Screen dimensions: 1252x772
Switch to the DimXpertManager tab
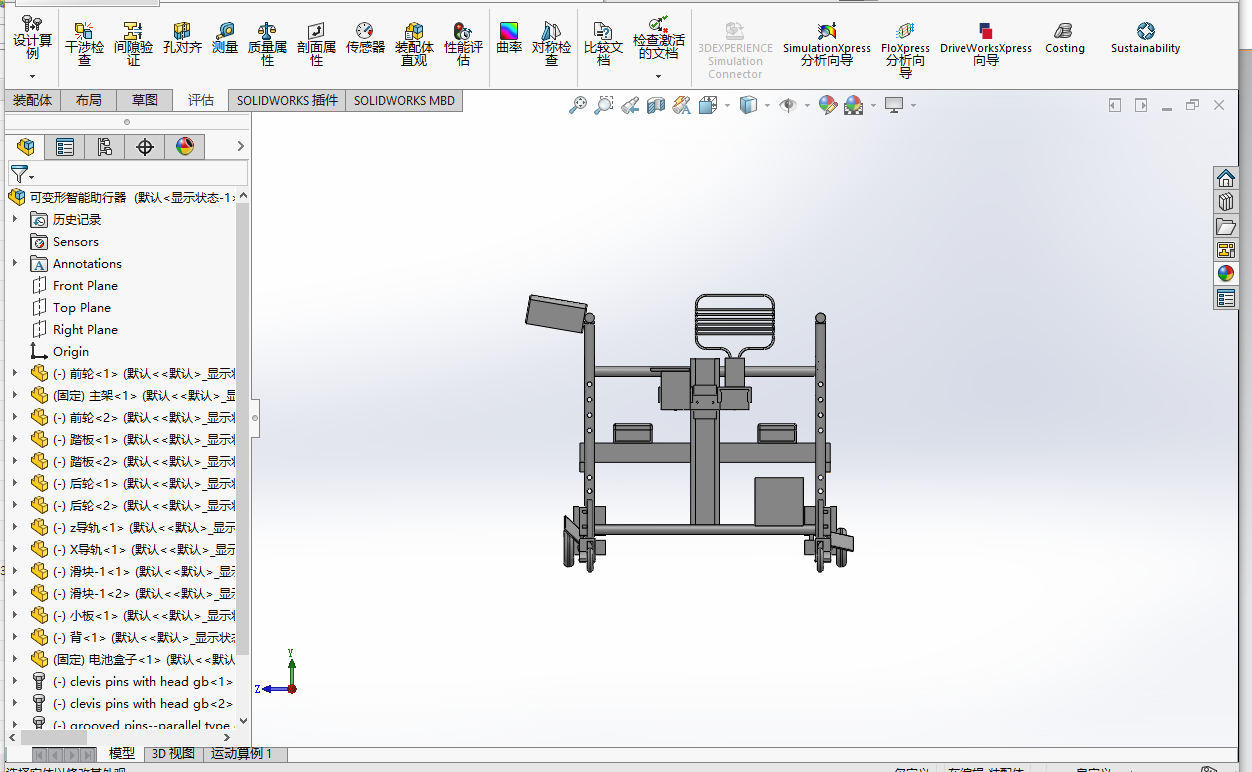145,147
